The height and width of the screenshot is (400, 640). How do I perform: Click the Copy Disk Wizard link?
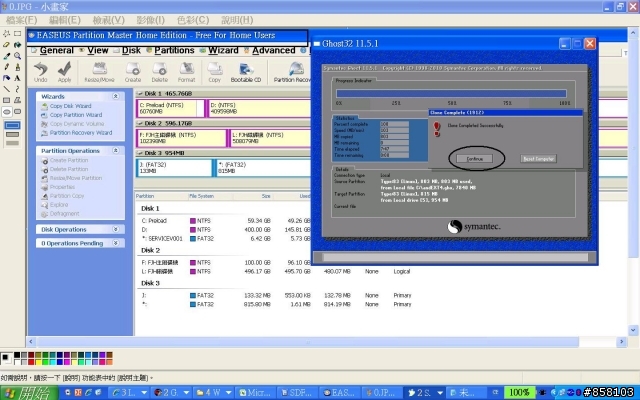(x=71, y=106)
